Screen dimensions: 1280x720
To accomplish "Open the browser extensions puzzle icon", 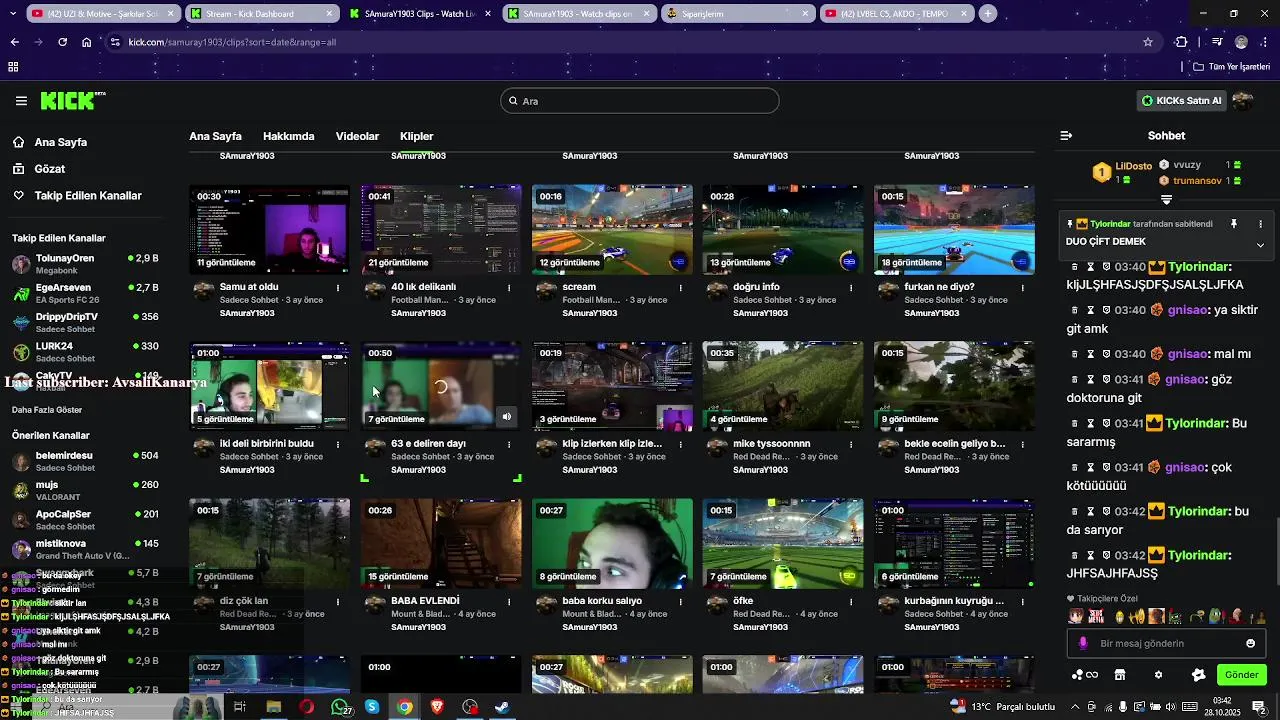I will click(x=1182, y=42).
